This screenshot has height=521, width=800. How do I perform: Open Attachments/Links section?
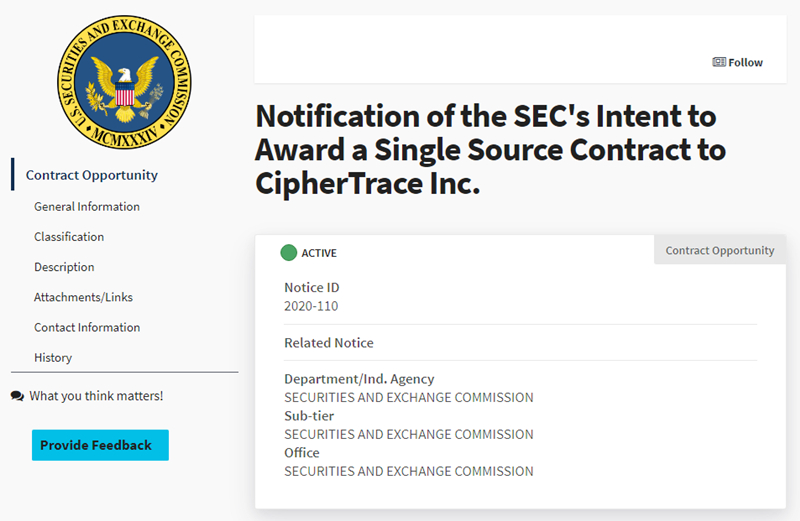tap(83, 297)
